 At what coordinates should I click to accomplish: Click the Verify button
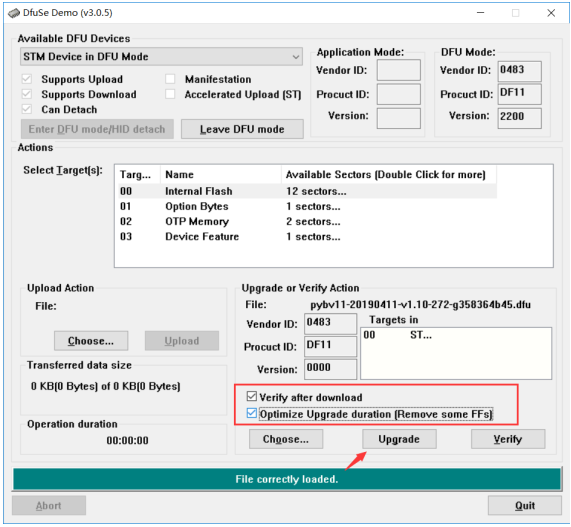pos(508,439)
